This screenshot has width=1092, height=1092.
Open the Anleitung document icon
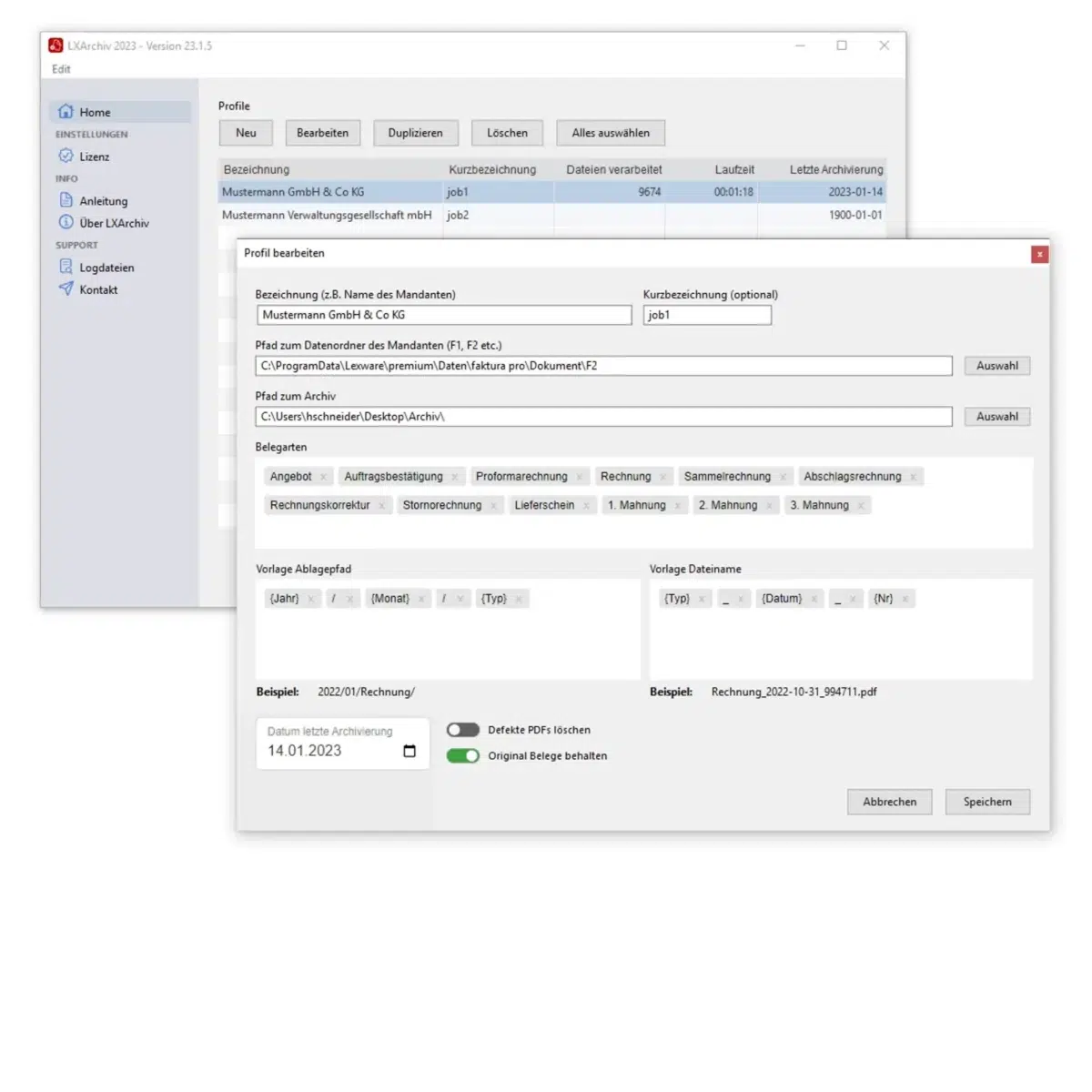(66, 200)
